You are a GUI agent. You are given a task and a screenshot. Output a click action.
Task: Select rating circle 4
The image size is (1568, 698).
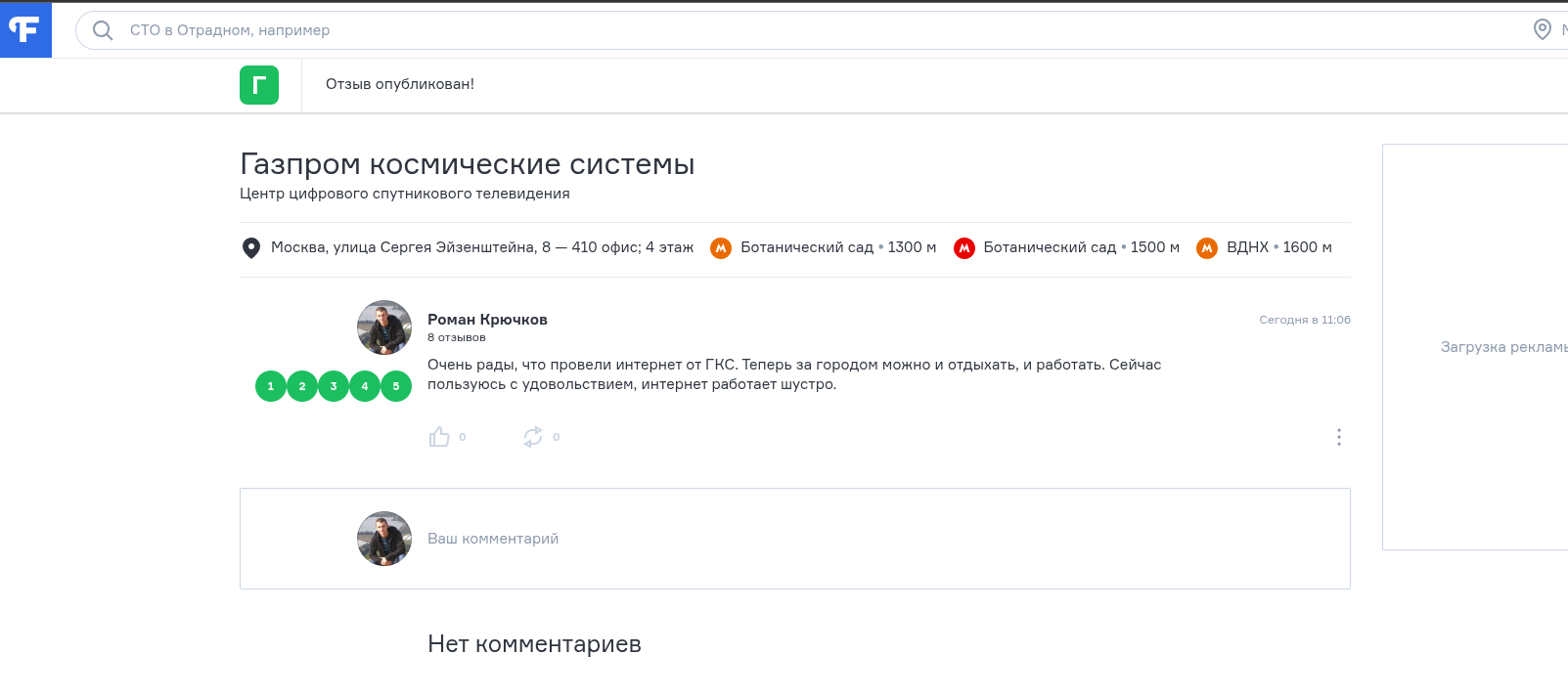tap(365, 386)
